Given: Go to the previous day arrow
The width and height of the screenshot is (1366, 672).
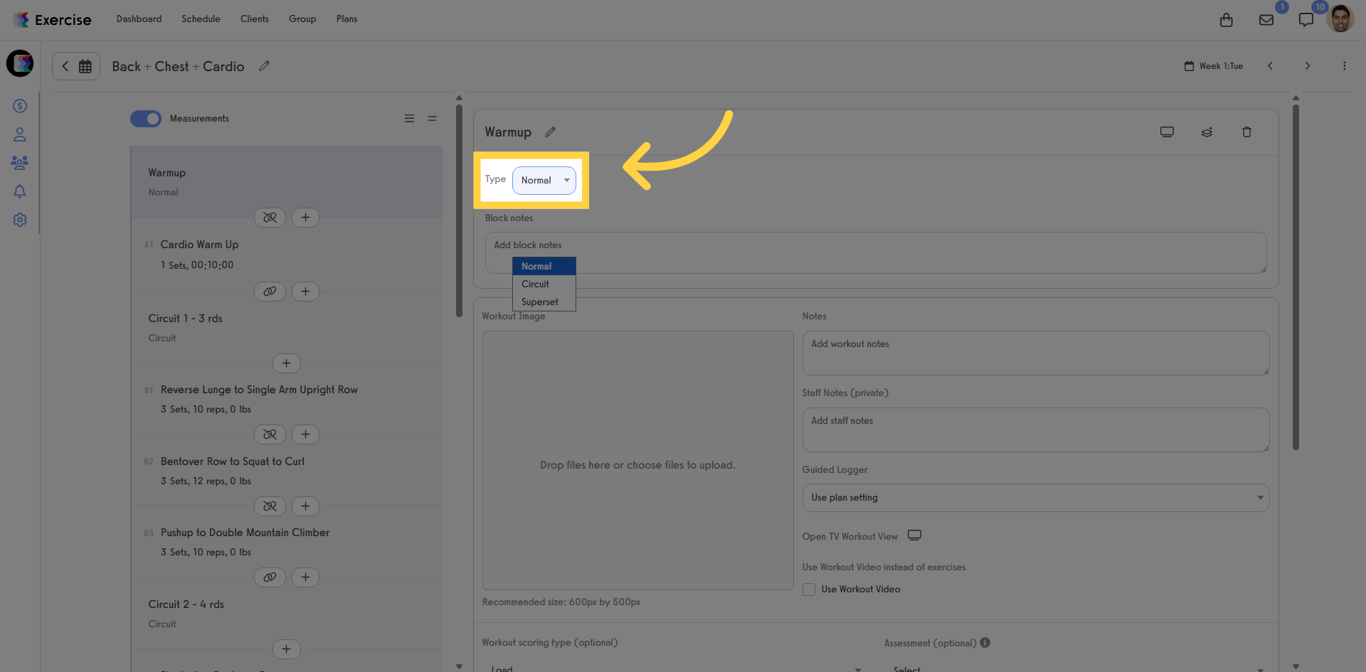Looking at the screenshot, I should tap(1270, 66).
